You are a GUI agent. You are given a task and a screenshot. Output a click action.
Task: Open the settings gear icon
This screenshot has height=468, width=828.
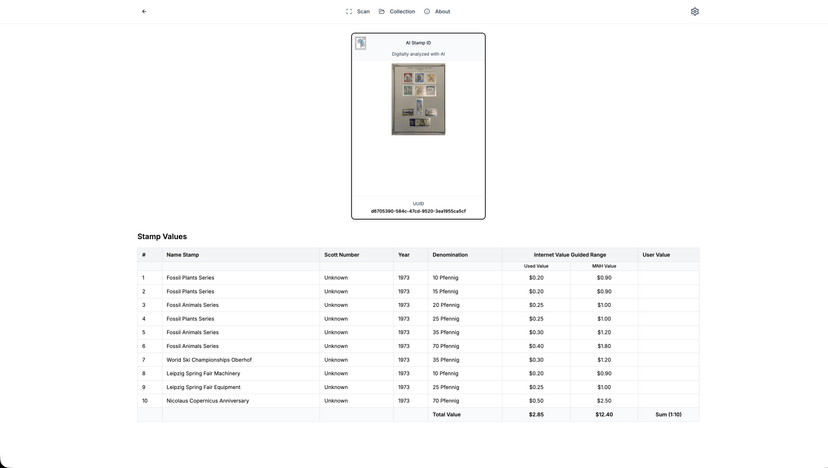[695, 12]
